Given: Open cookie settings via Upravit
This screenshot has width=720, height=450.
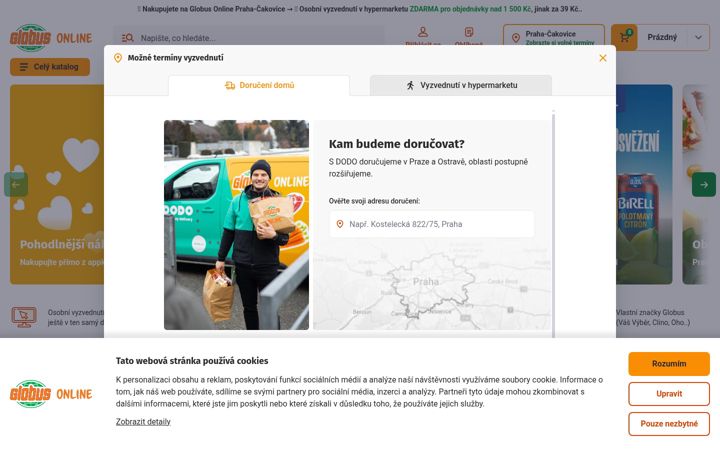Looking at the screenshot, I should coord(669,394).
